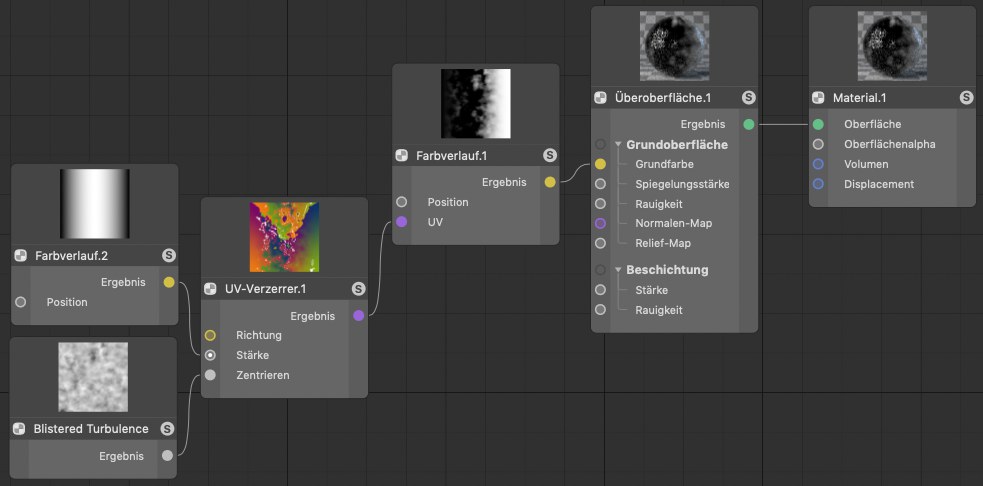Toggle the S solo icon on Material.1
The image size is (983, 486).
pyautogui.click(x=966, y=98)
